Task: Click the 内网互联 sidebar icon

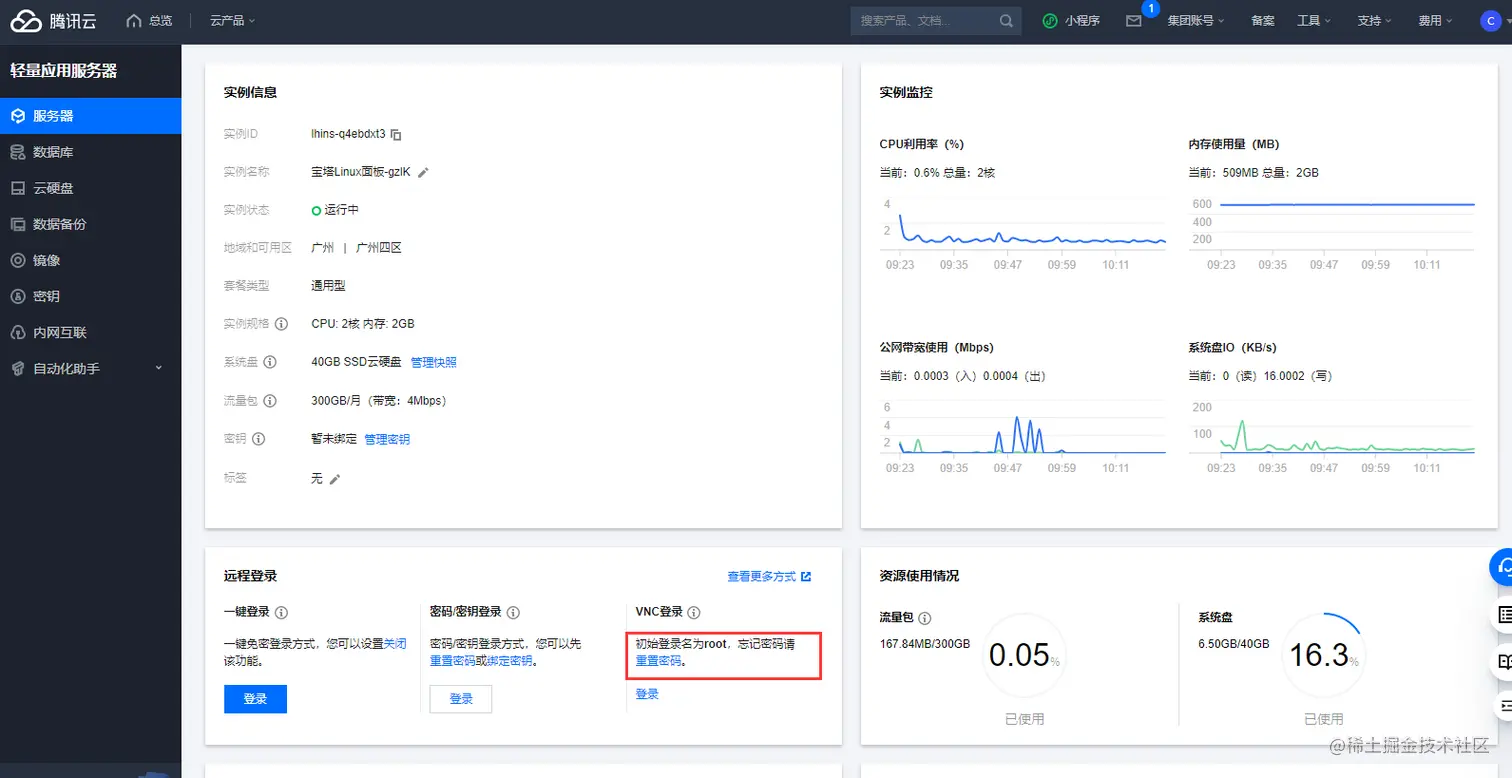Action: click(x=17, y=332)
